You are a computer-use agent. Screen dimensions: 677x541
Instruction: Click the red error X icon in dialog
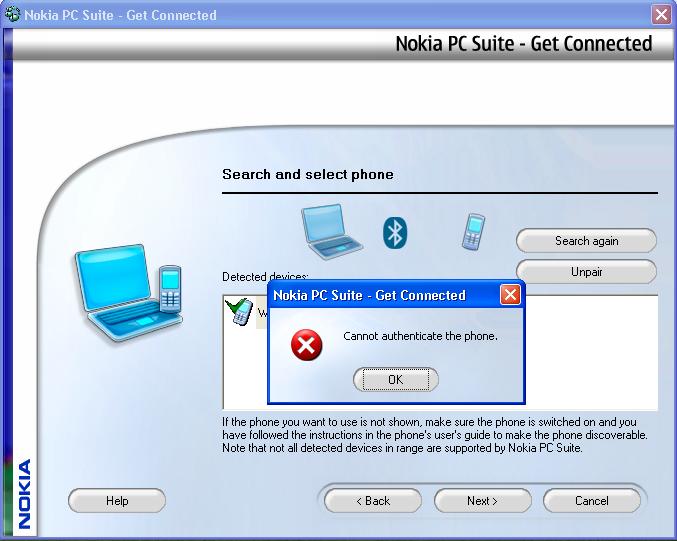(x=307, y=345)
